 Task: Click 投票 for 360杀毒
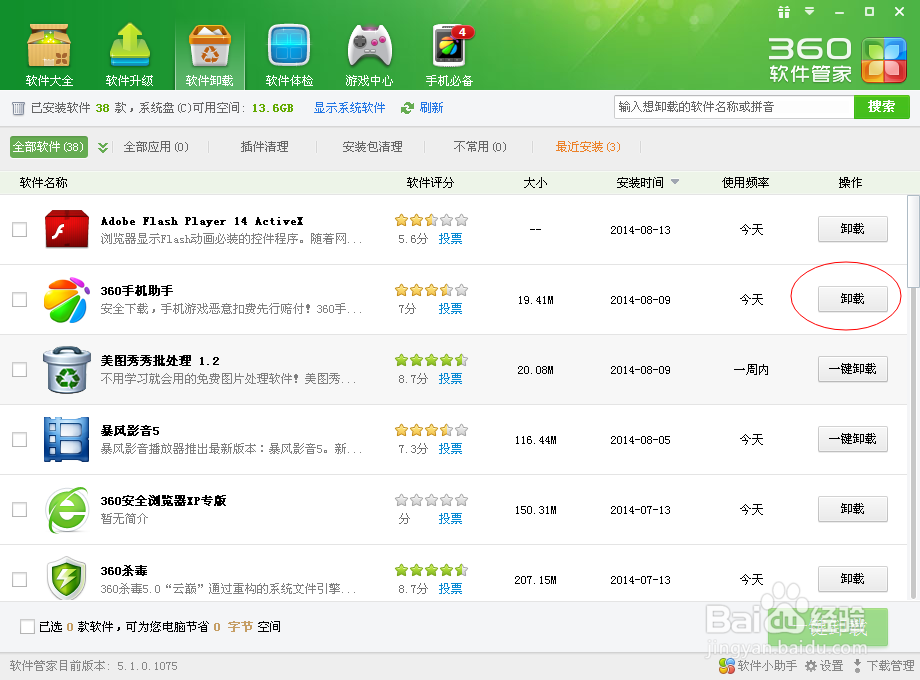pos(450,588)
